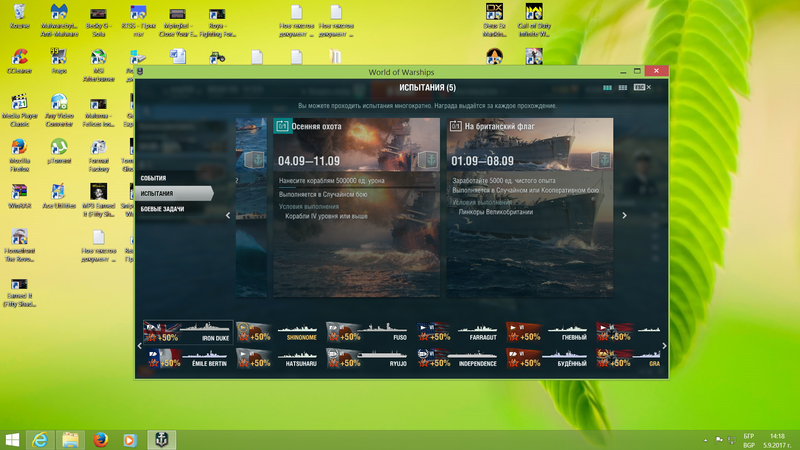Open the Ace Utilities desktop shortcut
The height and width of the screenshot is (450, 800).
(59, 196)
